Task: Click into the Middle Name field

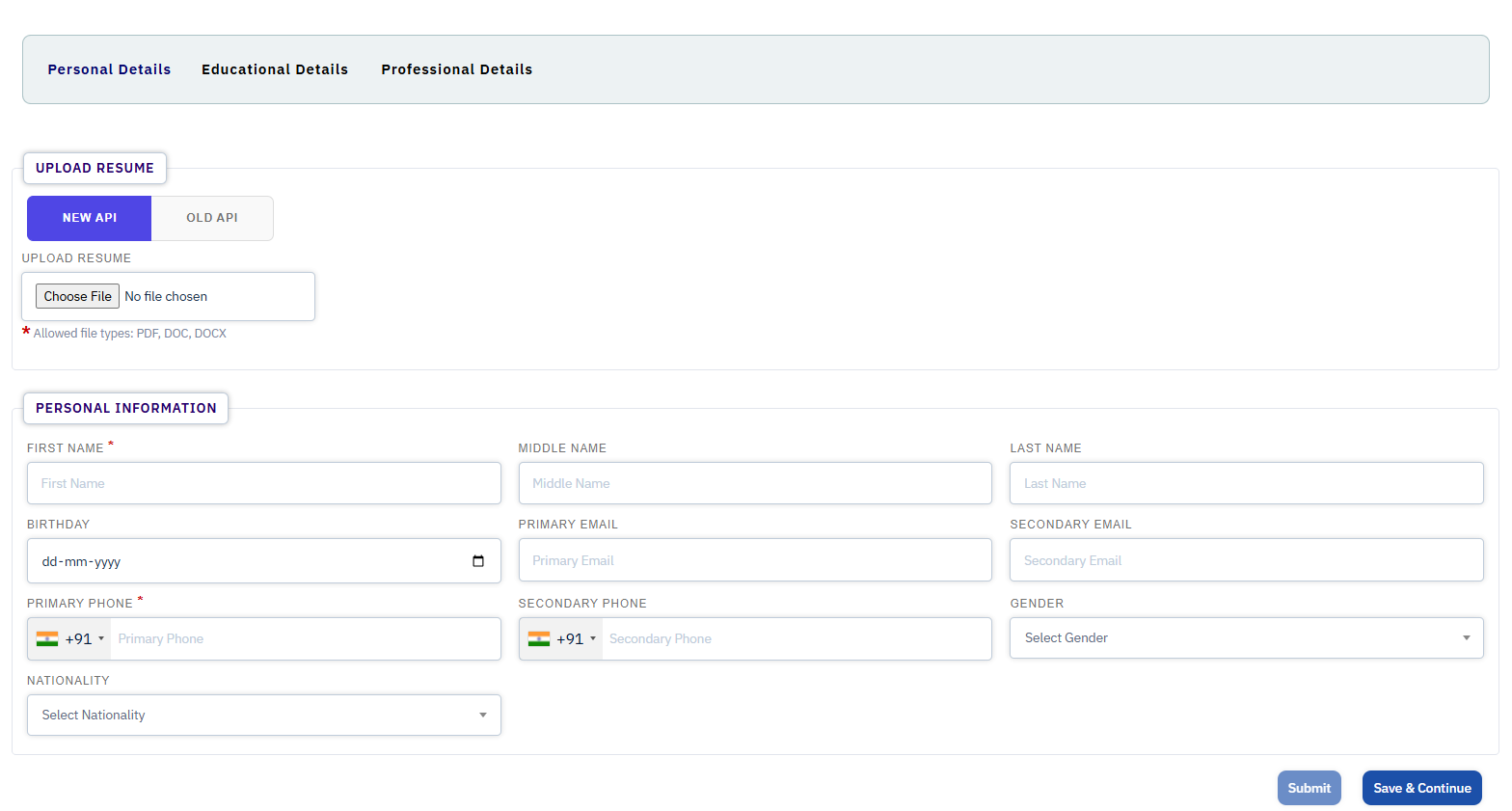Action: pyautogui.click(x=755, y=483)
